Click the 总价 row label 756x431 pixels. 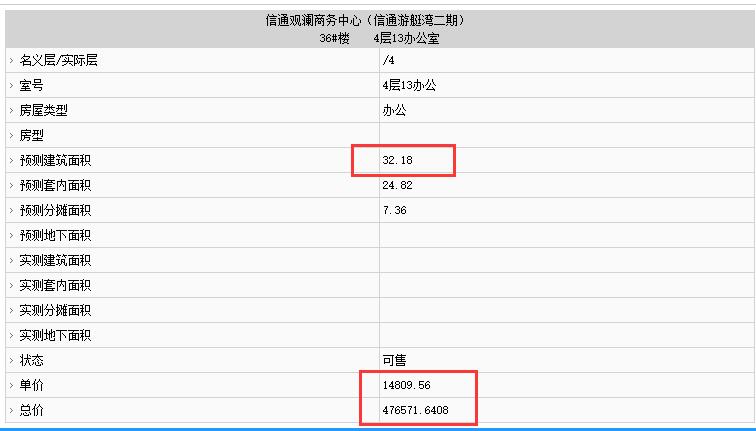tap(31, 411)
